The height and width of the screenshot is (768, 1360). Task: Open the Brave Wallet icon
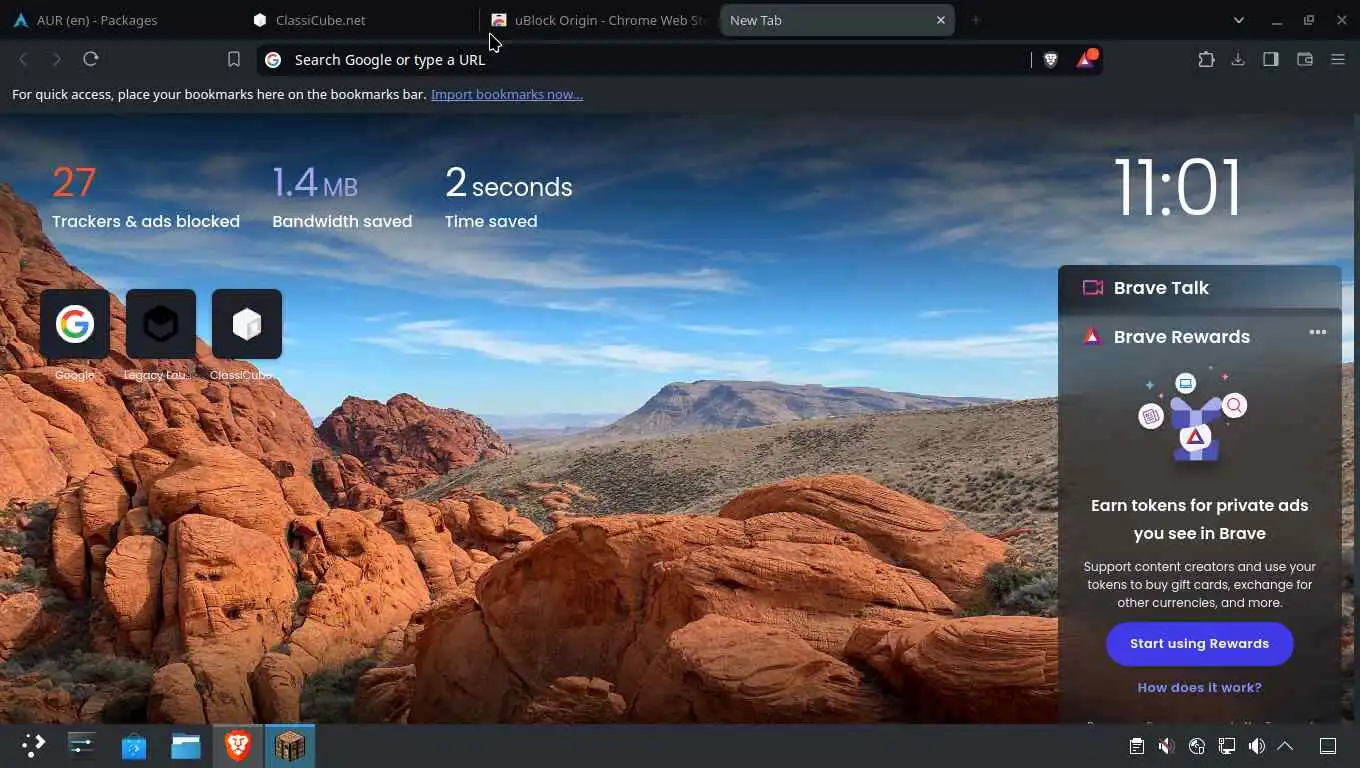[1305, 59]
